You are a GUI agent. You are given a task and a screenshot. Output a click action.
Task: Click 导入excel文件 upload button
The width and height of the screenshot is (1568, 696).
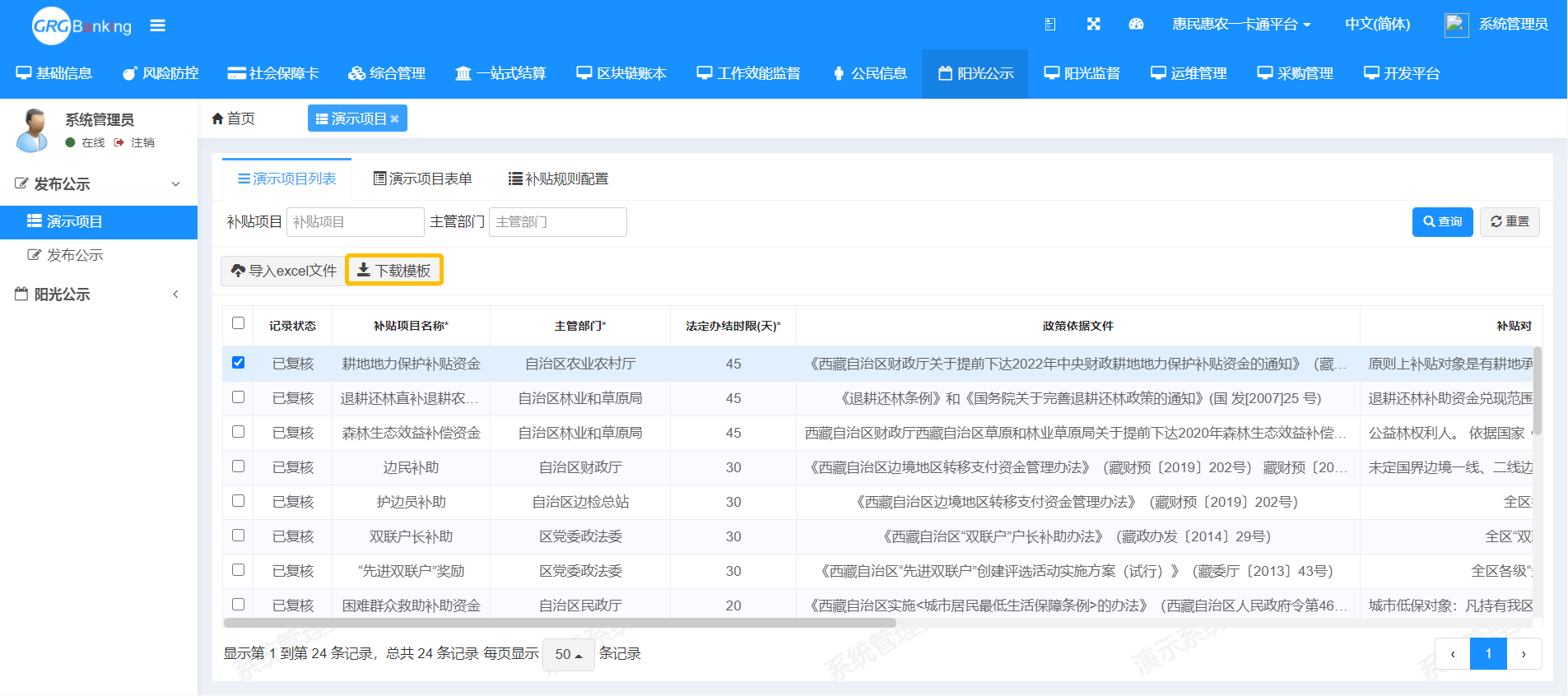click(283, 271)
